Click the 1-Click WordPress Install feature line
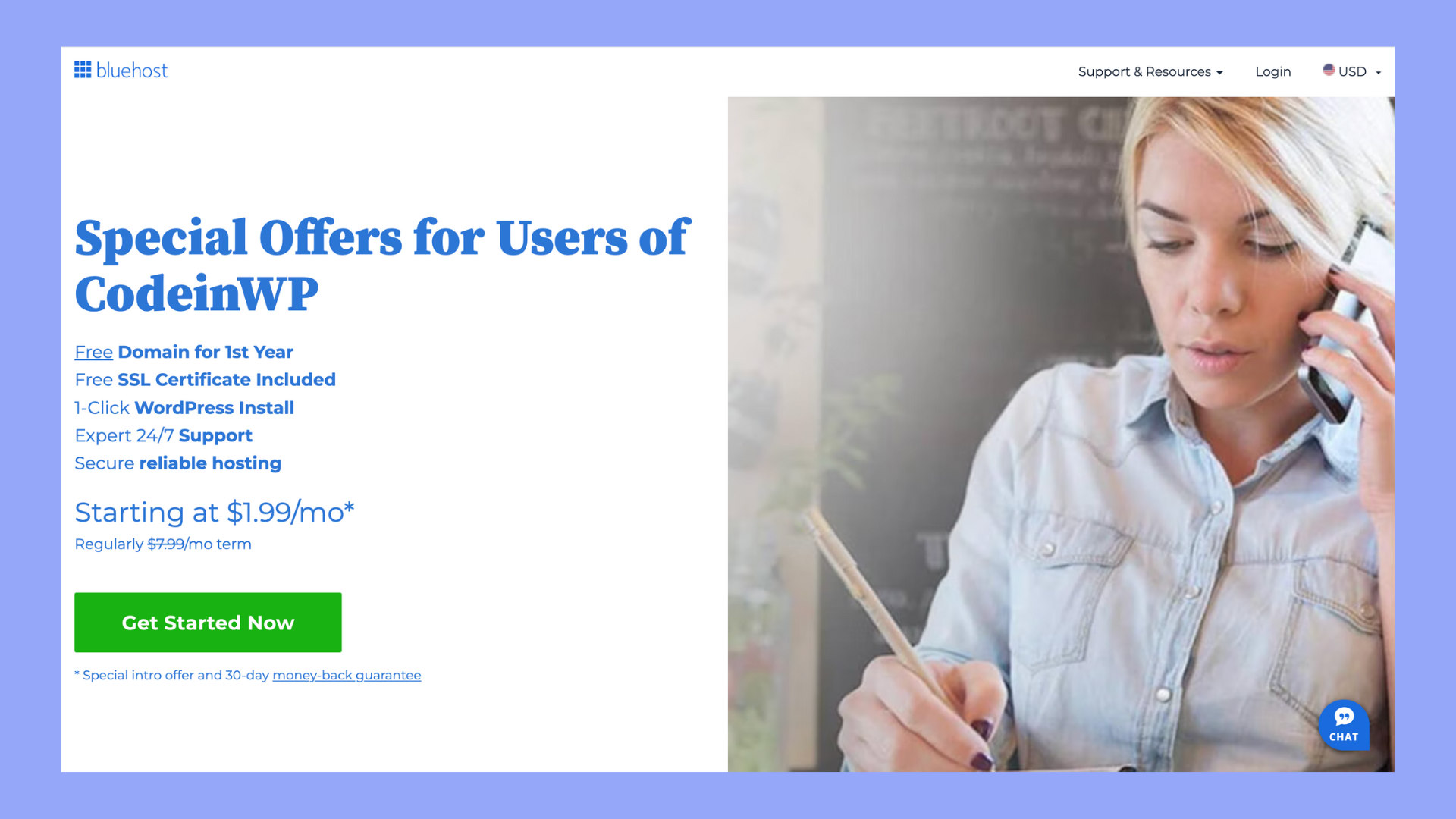 tap(184, 407)
